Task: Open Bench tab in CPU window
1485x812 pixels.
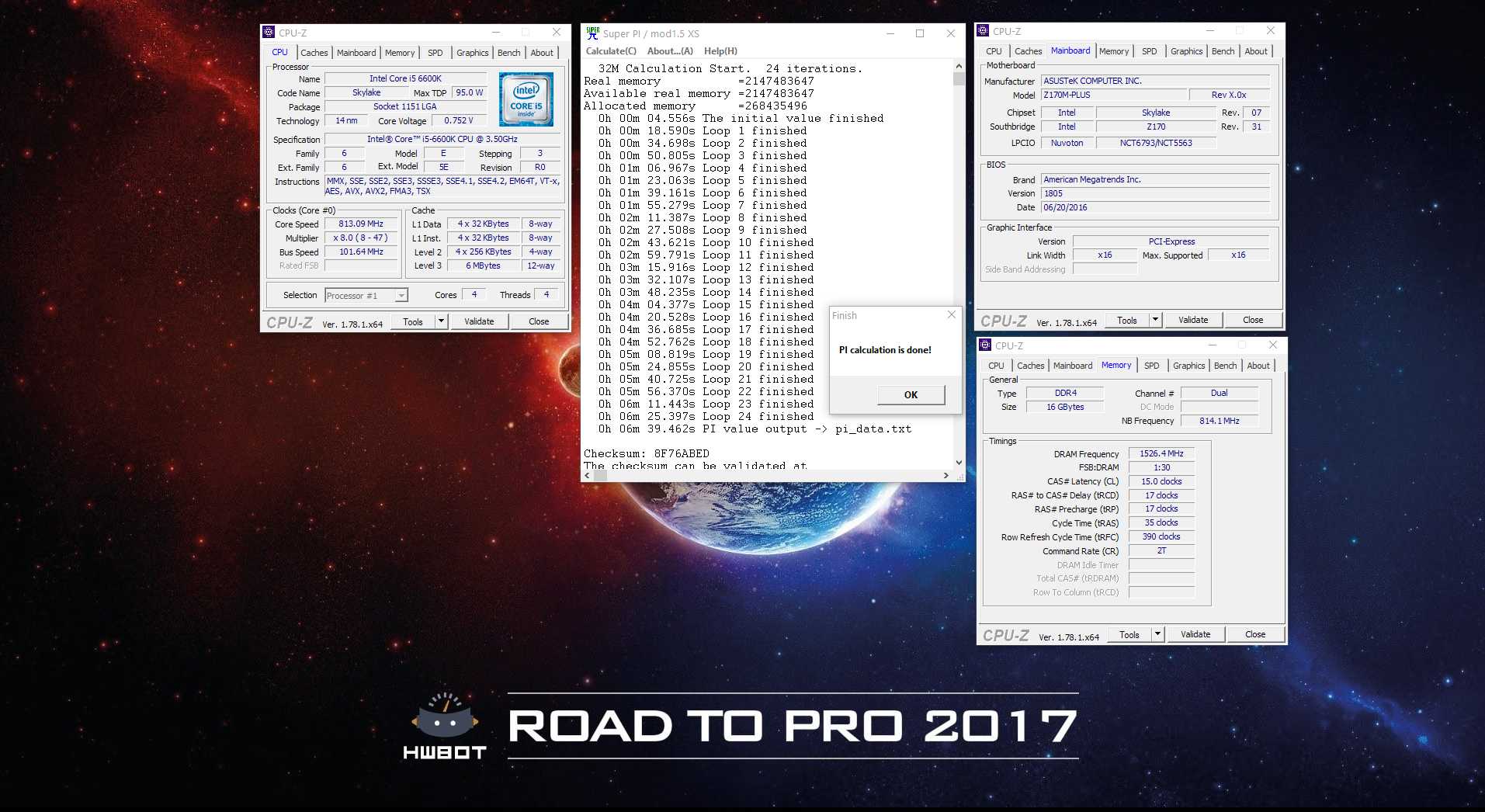Action: (x=509, y=53)
